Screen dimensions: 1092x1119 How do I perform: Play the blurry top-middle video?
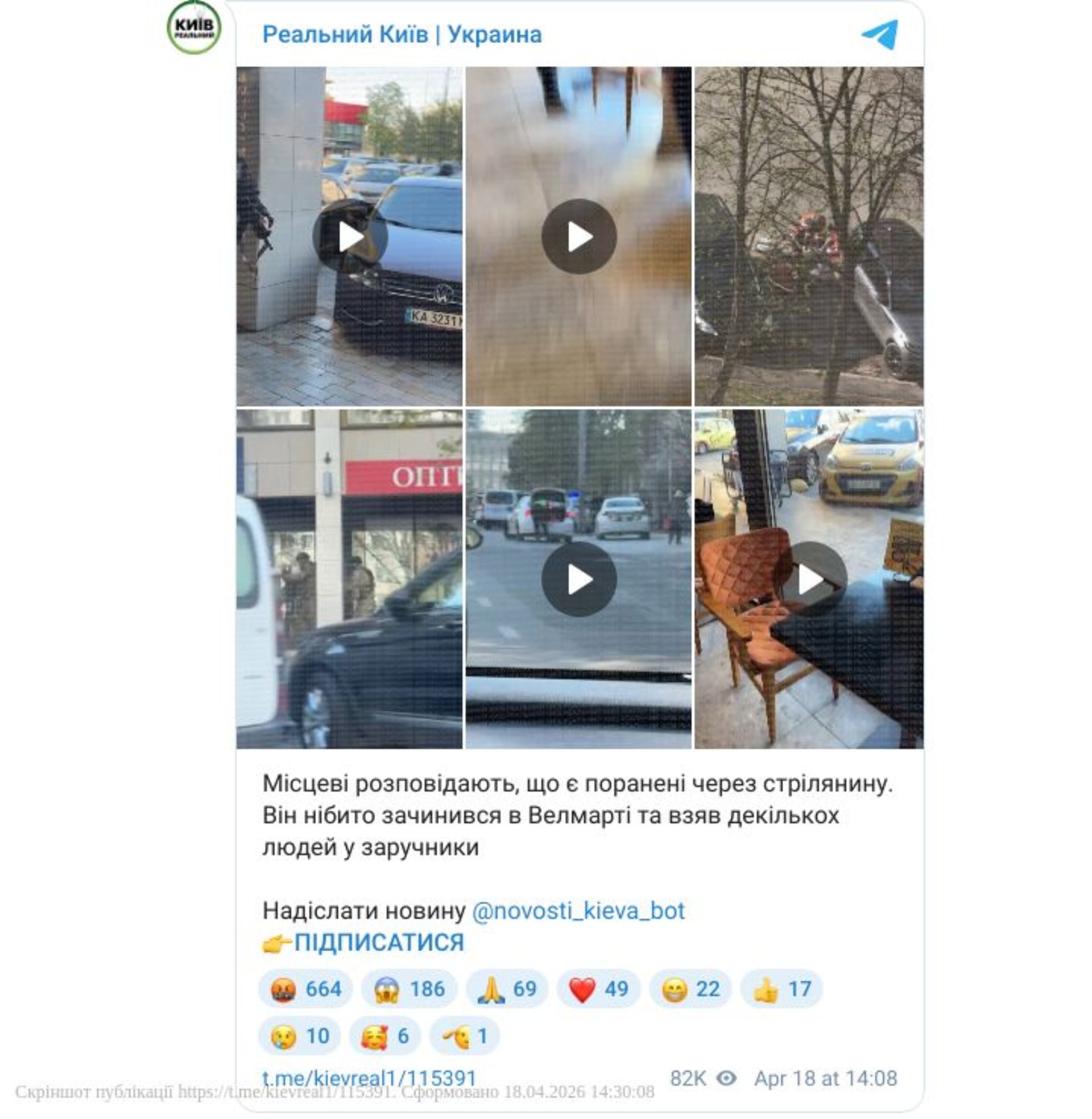pos(578,236)
